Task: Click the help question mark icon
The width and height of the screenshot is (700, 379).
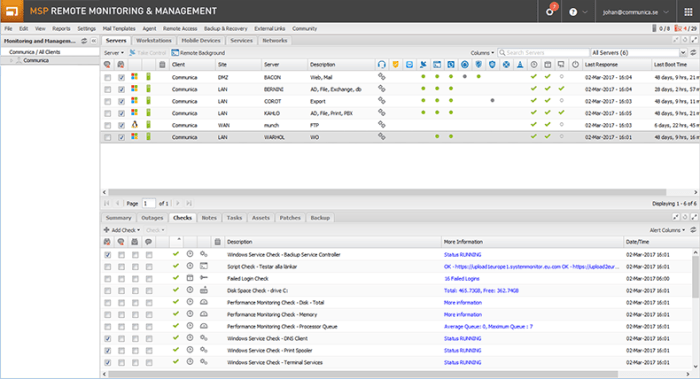Action: point(573,12)
